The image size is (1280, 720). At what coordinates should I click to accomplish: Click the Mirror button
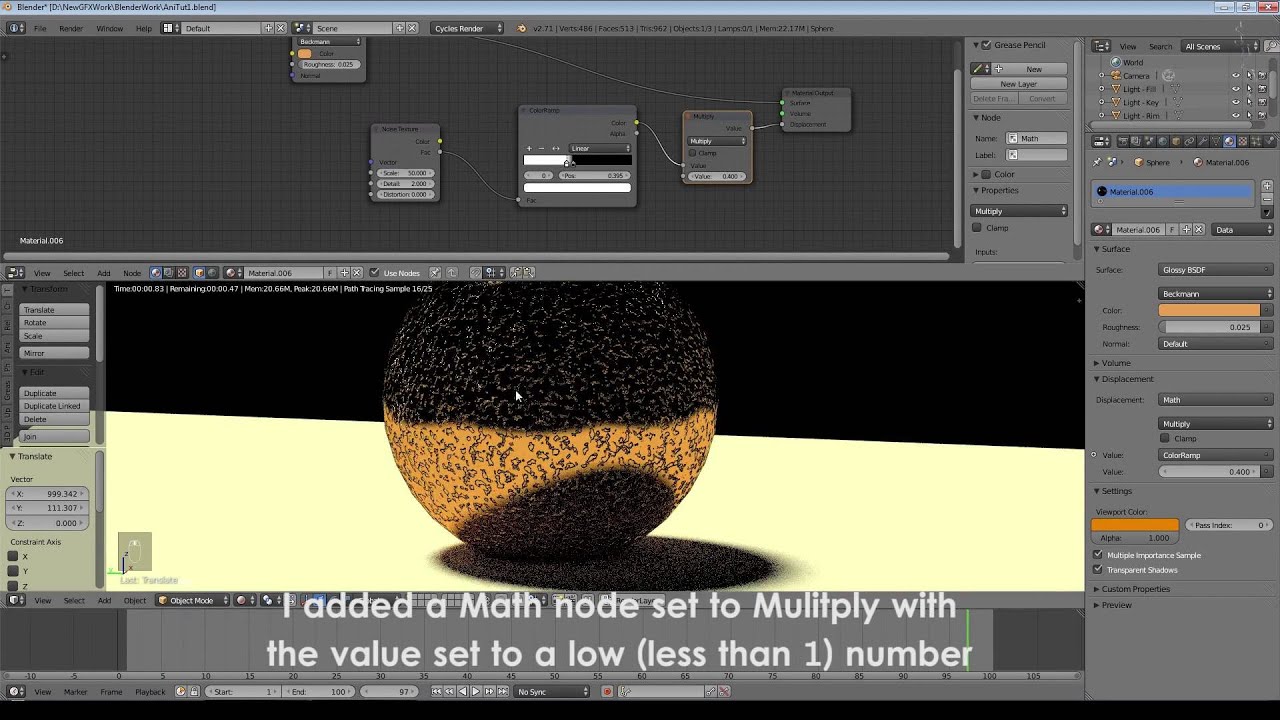tap(54, 353)
